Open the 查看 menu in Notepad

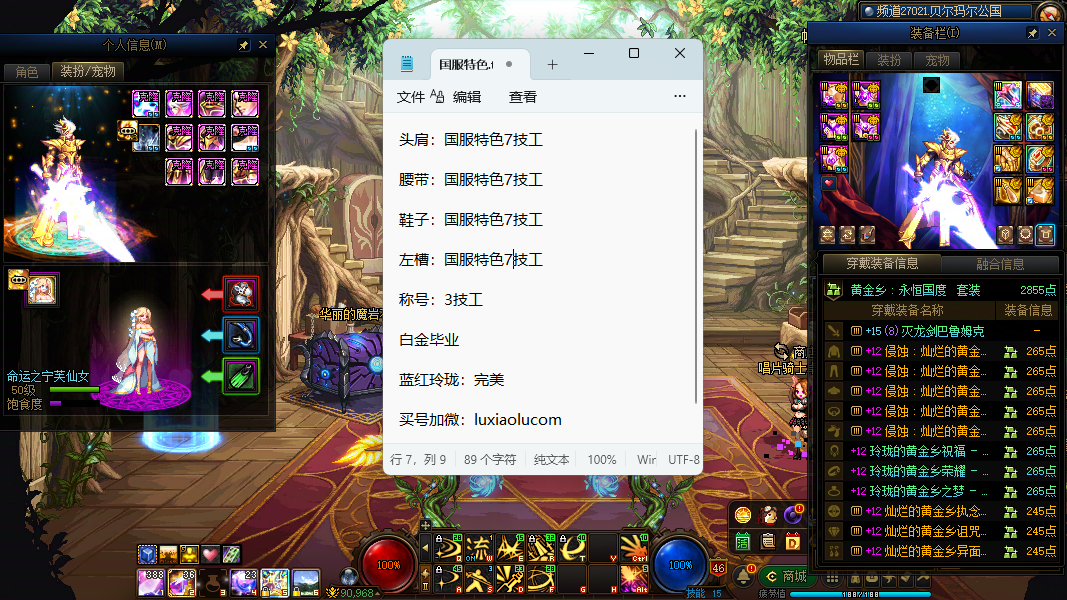pos(523,97)
